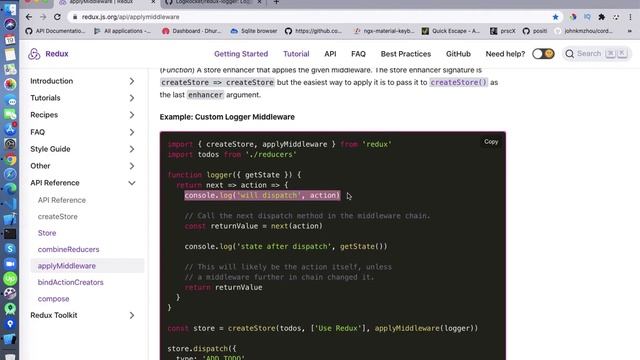Open Safari in the dock
Image resolution: width=640 pixels, height=360 pixels.
10,174
